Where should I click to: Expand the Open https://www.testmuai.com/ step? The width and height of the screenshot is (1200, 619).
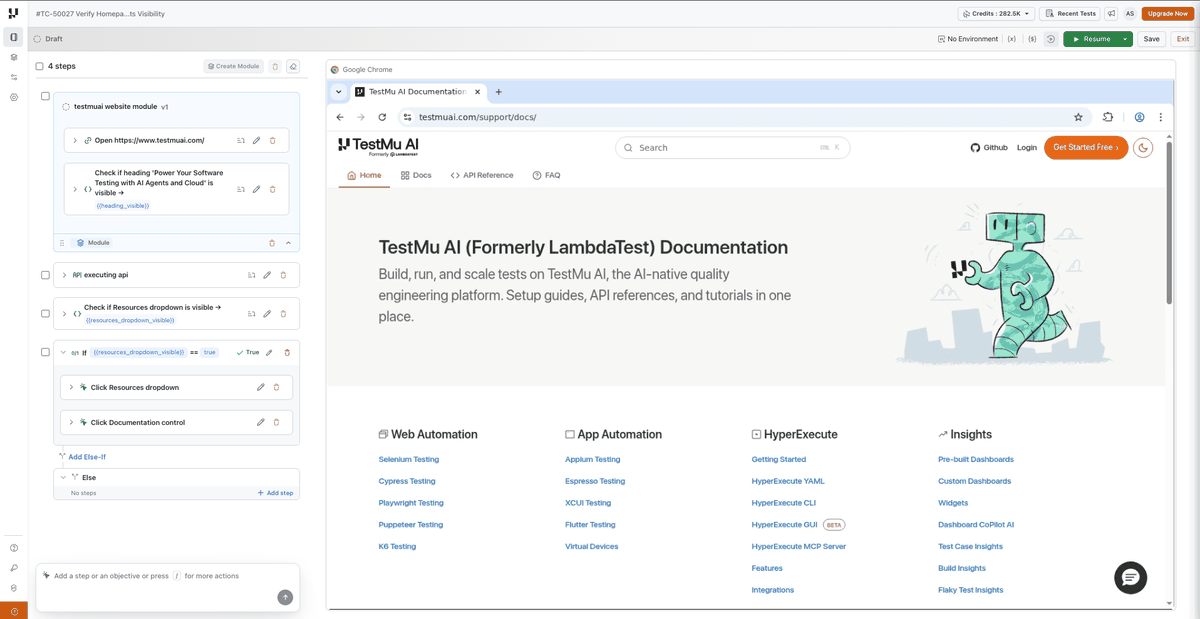pyautogui.click(x=75, y=141)
